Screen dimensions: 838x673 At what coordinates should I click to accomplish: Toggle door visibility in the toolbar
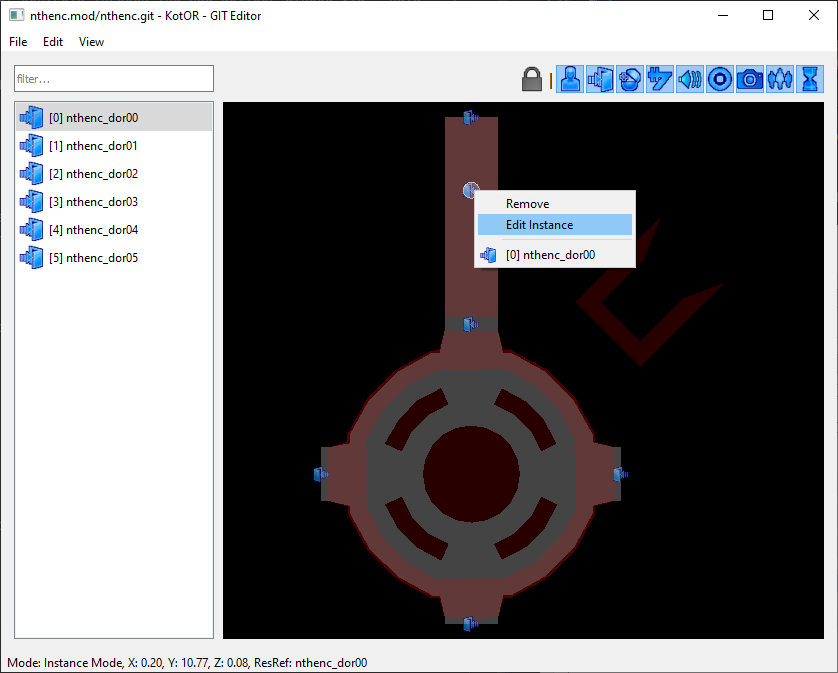tap(600, 79)
